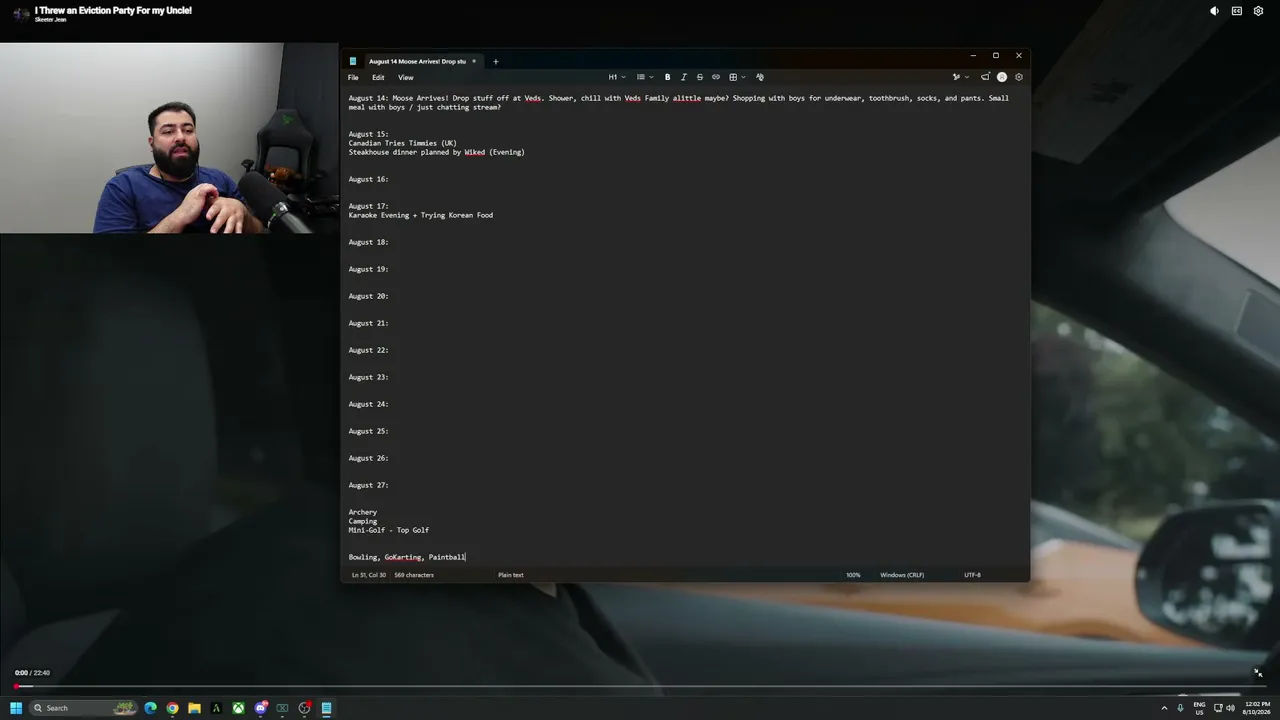This screenshot has width=1280, height=720.
Task: Change the UTF-8 encoding setting
Action: point(972,575)
